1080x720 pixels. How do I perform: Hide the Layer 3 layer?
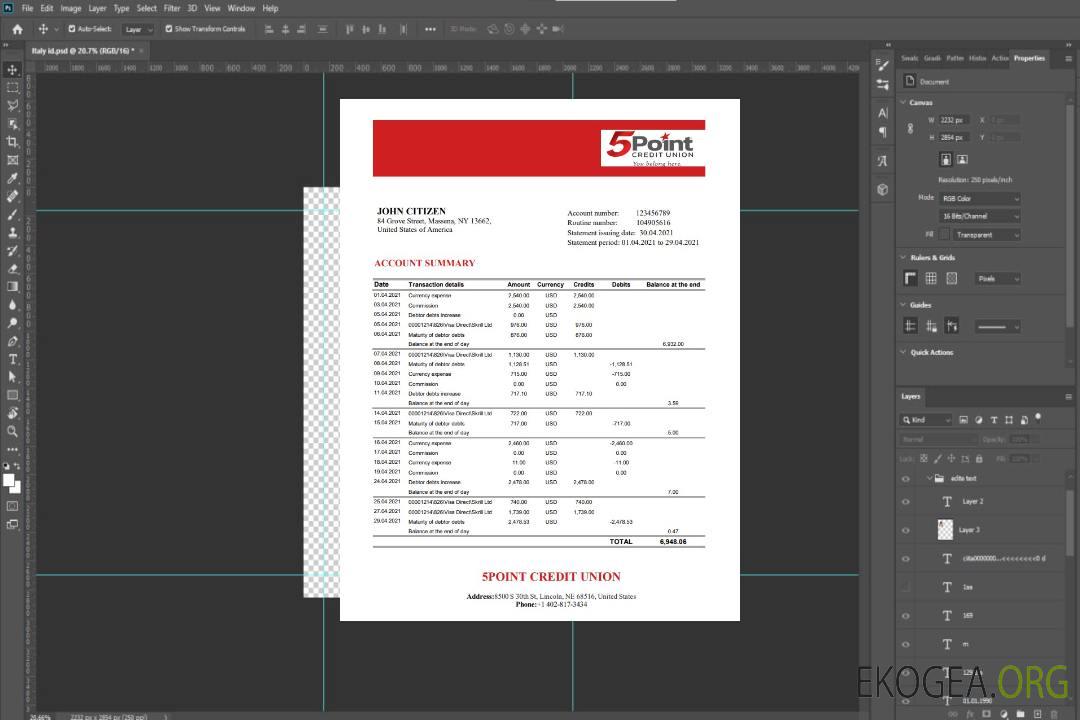(906, 531)
